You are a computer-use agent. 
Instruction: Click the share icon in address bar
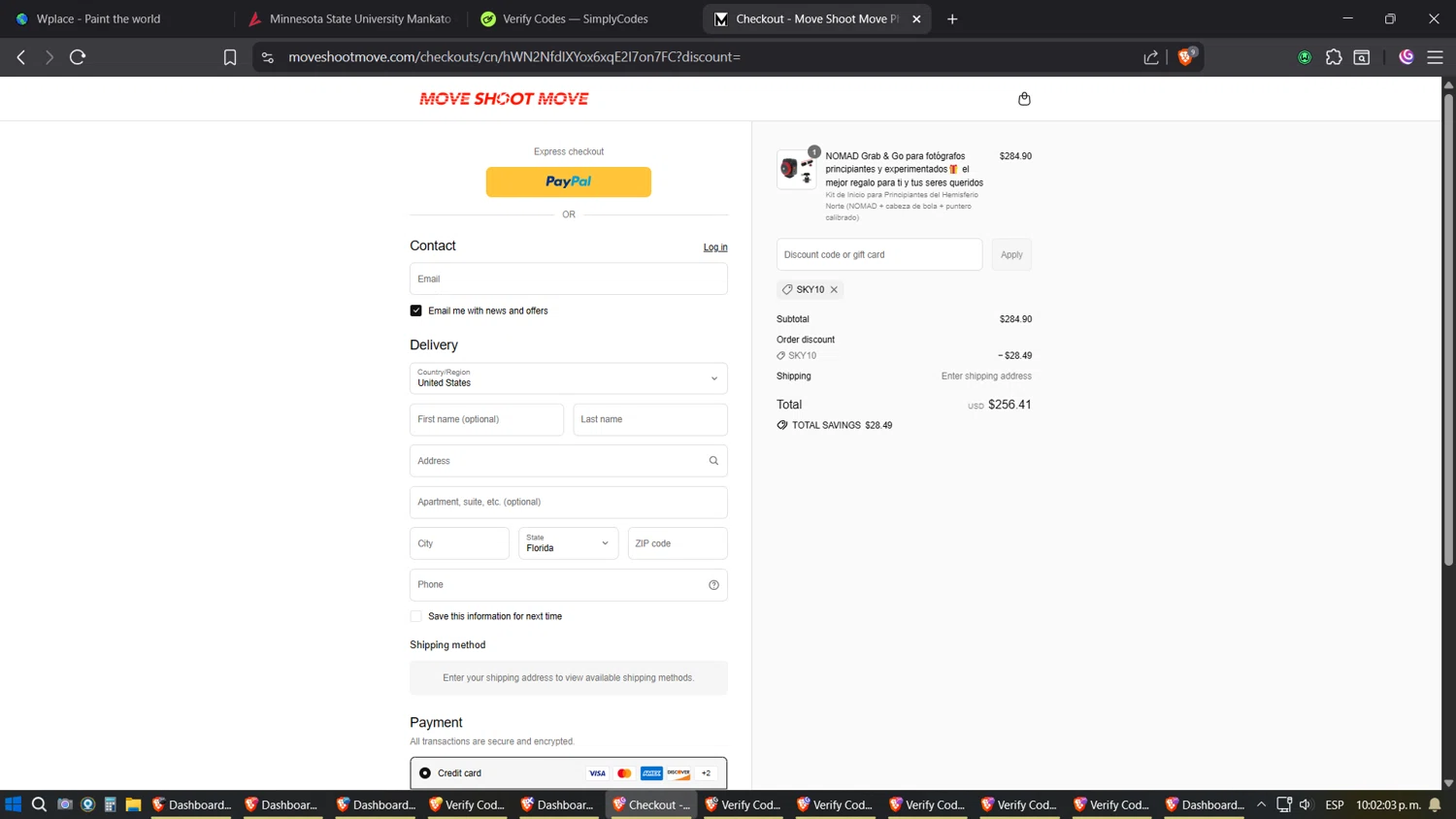[1151, 57]
